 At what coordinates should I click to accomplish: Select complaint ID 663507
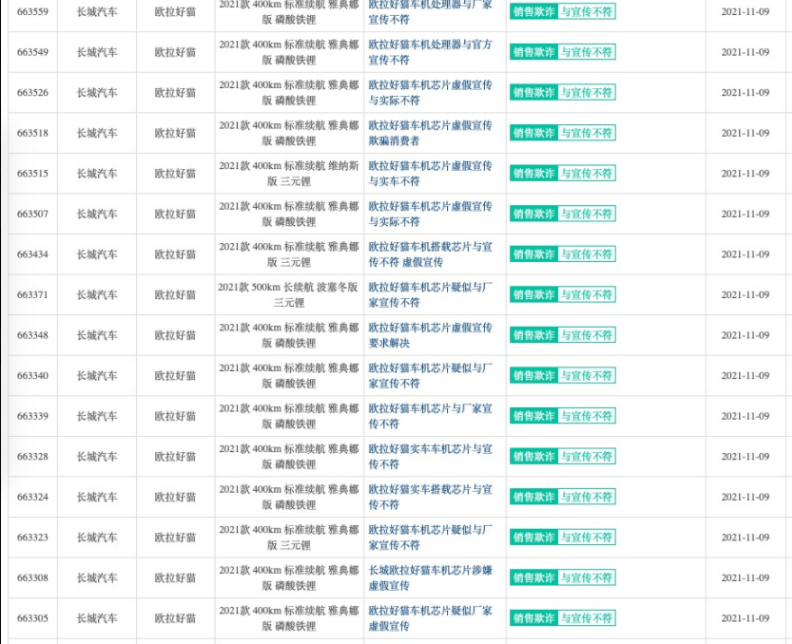click(33, 214)
